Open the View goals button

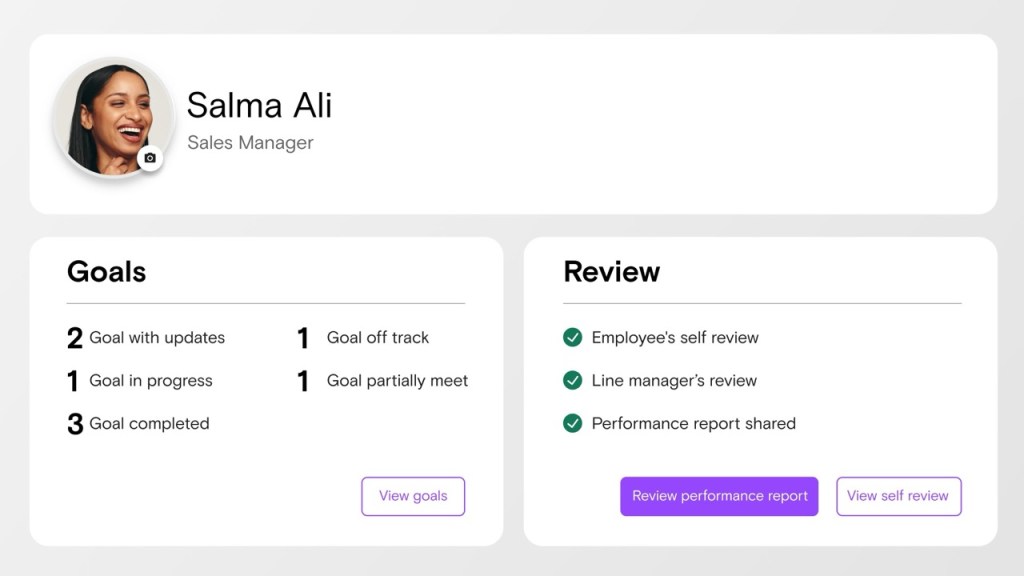pyautogui.click(x=413, y=496)
